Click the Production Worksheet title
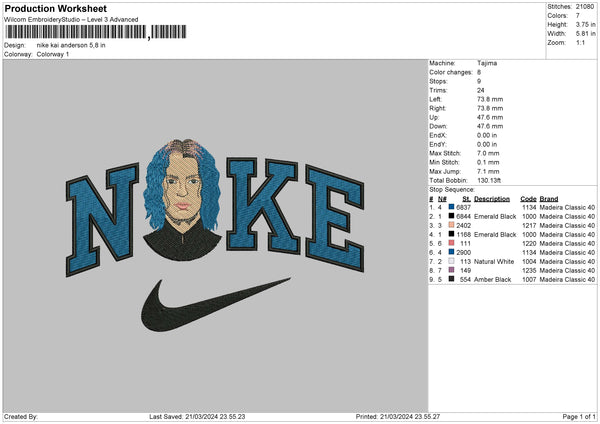Screen dimensions: 600x424 tap(55, 8)
